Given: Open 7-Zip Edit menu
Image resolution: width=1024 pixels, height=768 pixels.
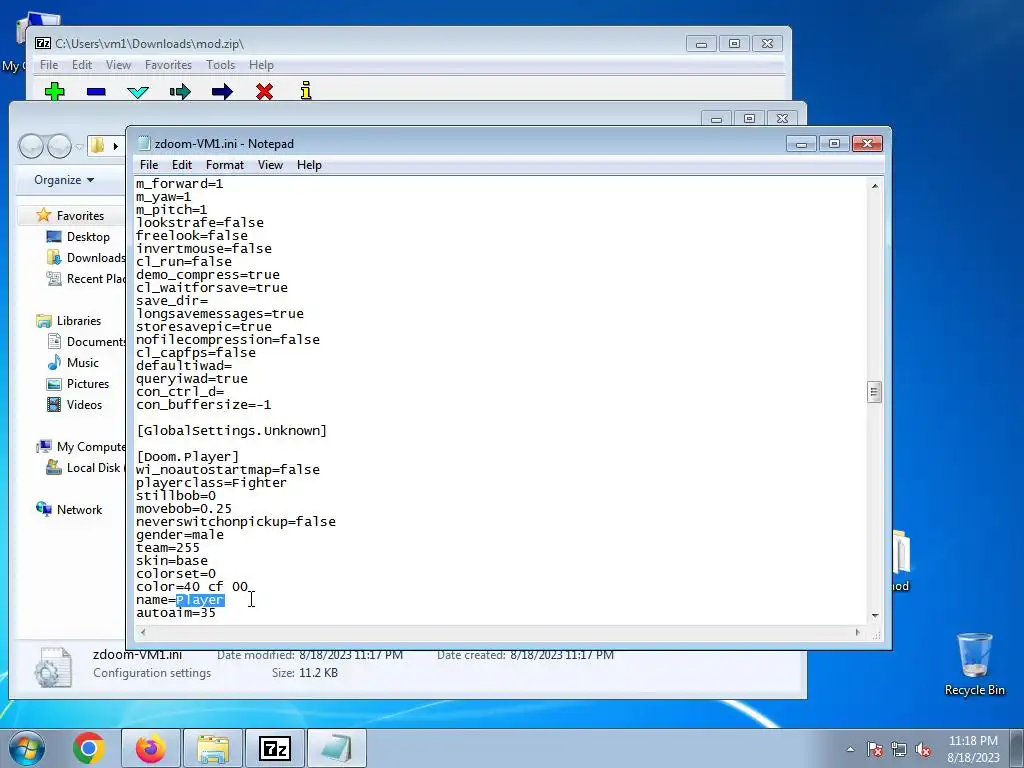Looking at the screenshot, I should coord(82,65).
